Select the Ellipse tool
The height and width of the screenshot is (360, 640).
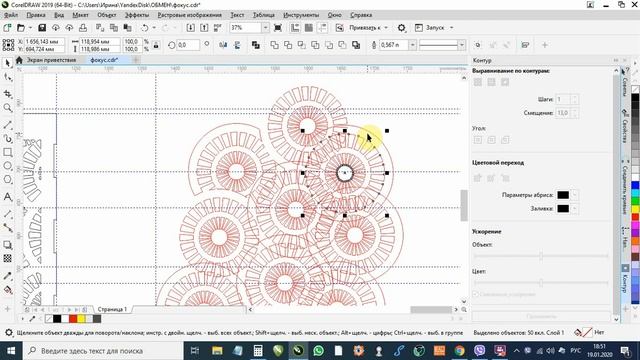(x=7, y=166)
